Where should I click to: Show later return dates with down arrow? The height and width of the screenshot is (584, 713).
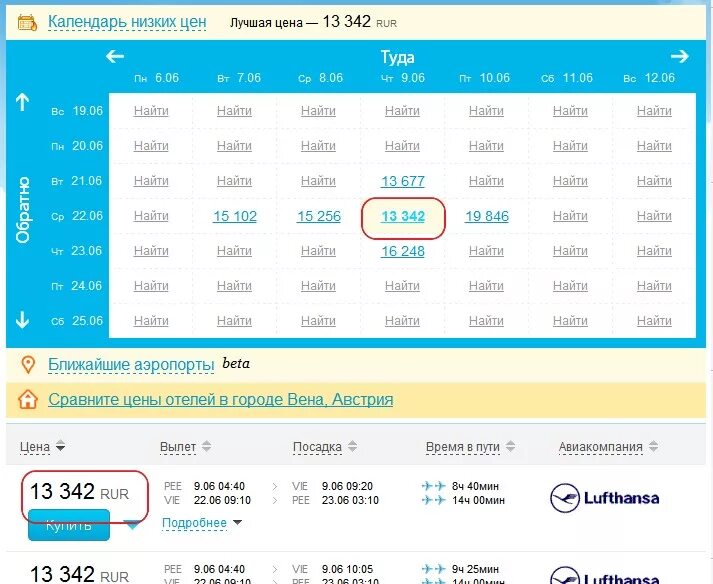tap(22, 319)
